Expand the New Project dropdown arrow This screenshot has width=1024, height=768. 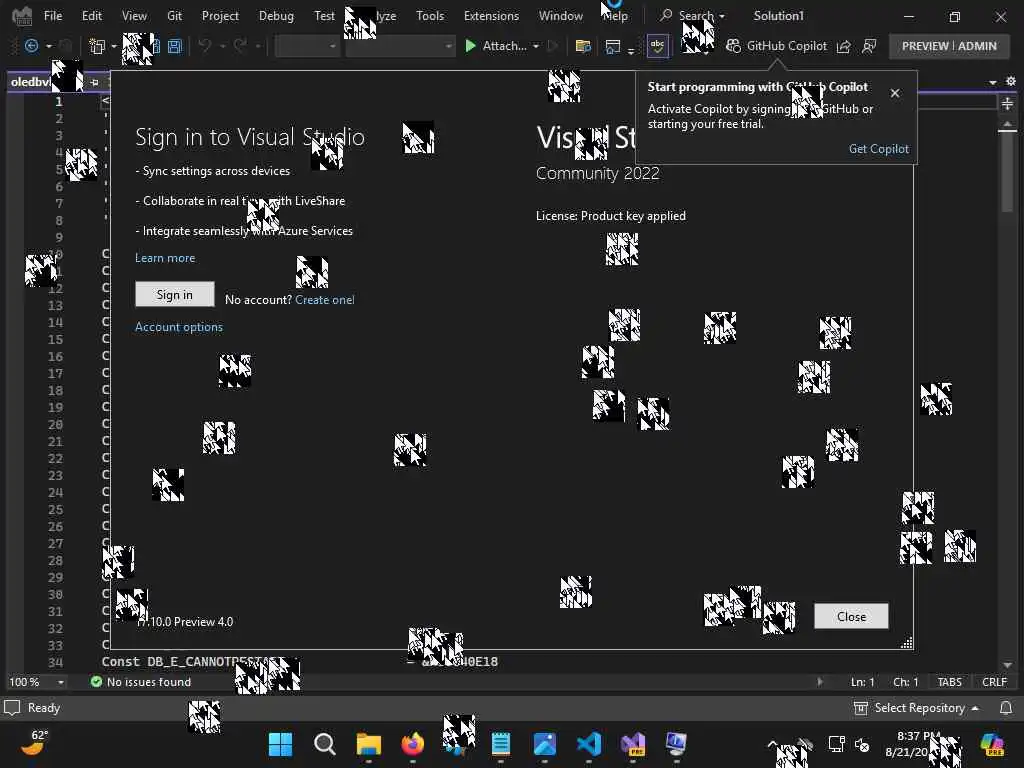pyautogui.click(x=114, y=46)
